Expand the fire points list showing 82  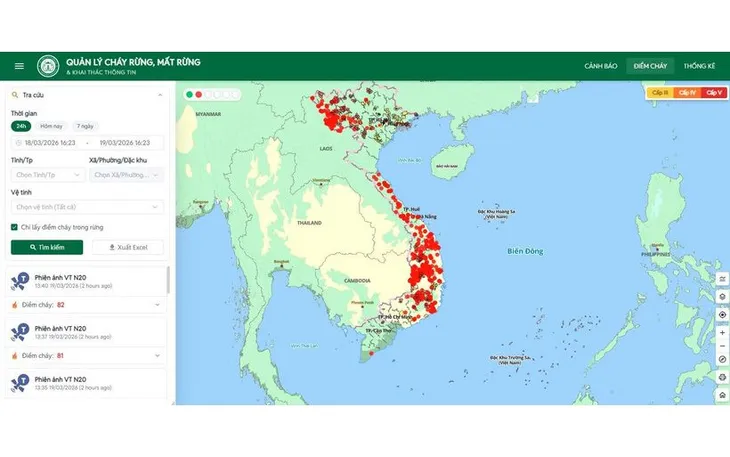click(157, 304)
